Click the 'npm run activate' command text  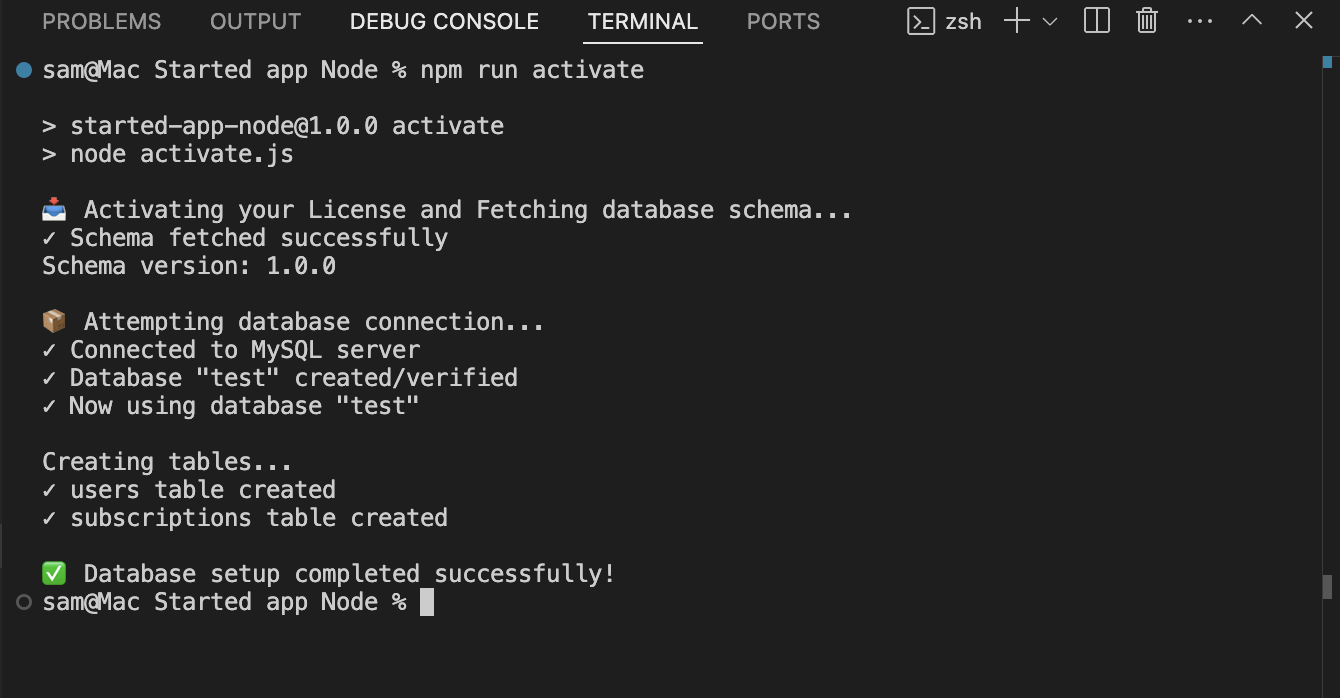(x=532, y=70)
